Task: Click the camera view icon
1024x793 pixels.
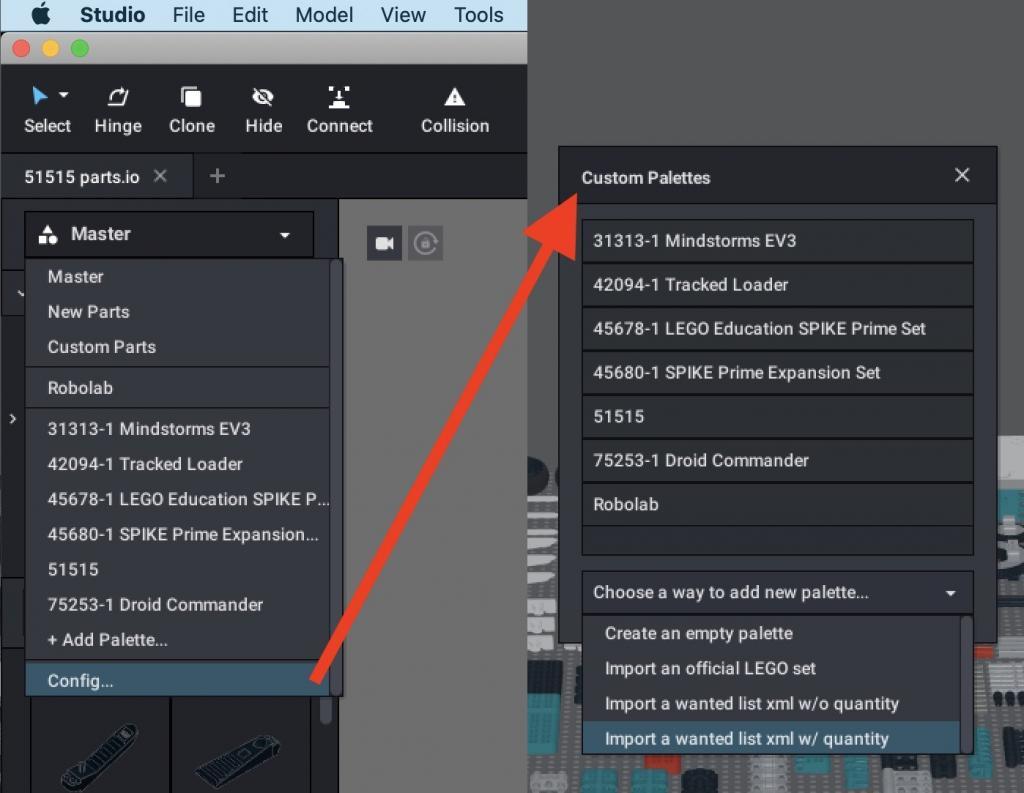Action: [x=384, y=243]
